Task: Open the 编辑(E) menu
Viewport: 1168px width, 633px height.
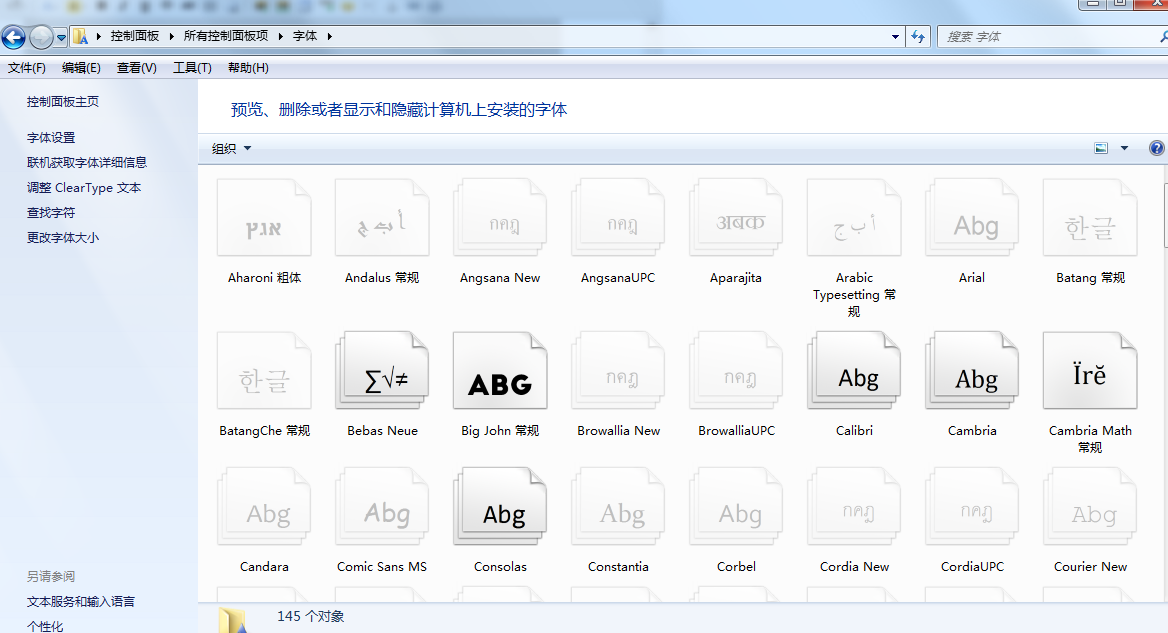Action: [x=81, y=68]
